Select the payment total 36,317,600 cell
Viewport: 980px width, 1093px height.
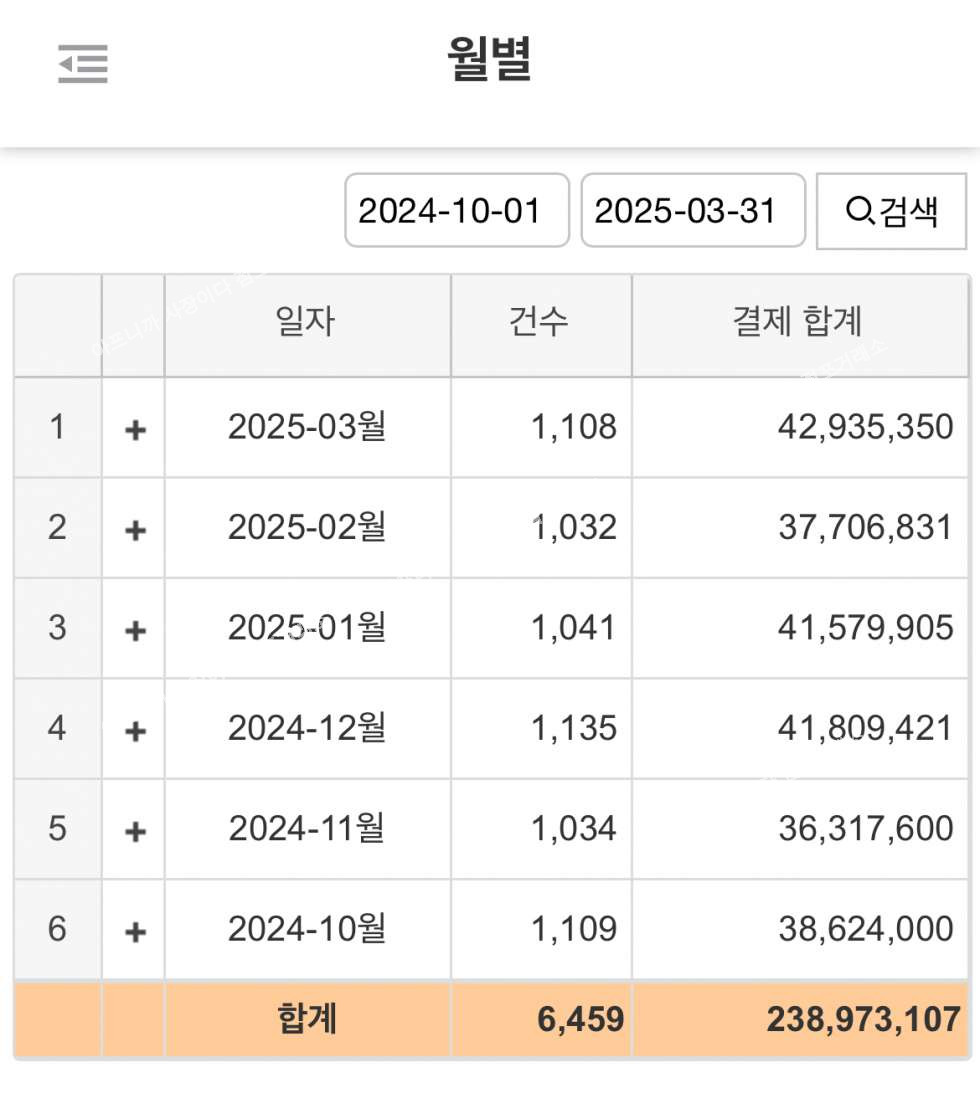click(x=865, y=829)
